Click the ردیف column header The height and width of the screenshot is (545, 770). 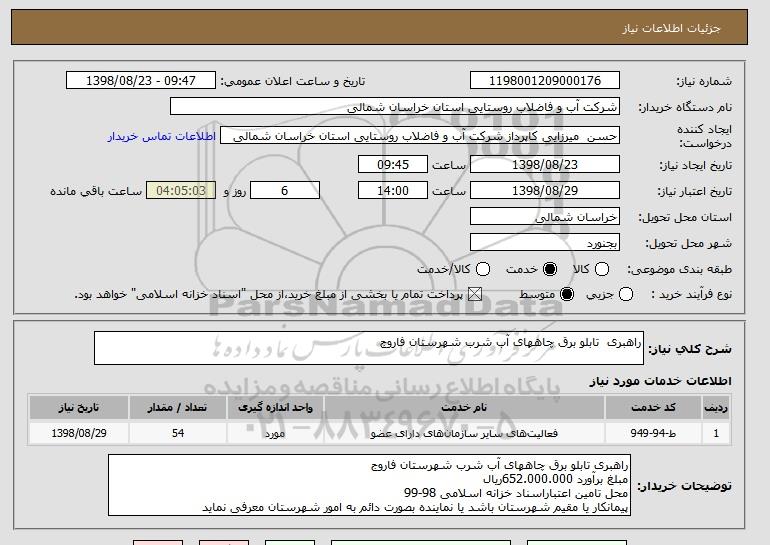[x=716, y=408]
